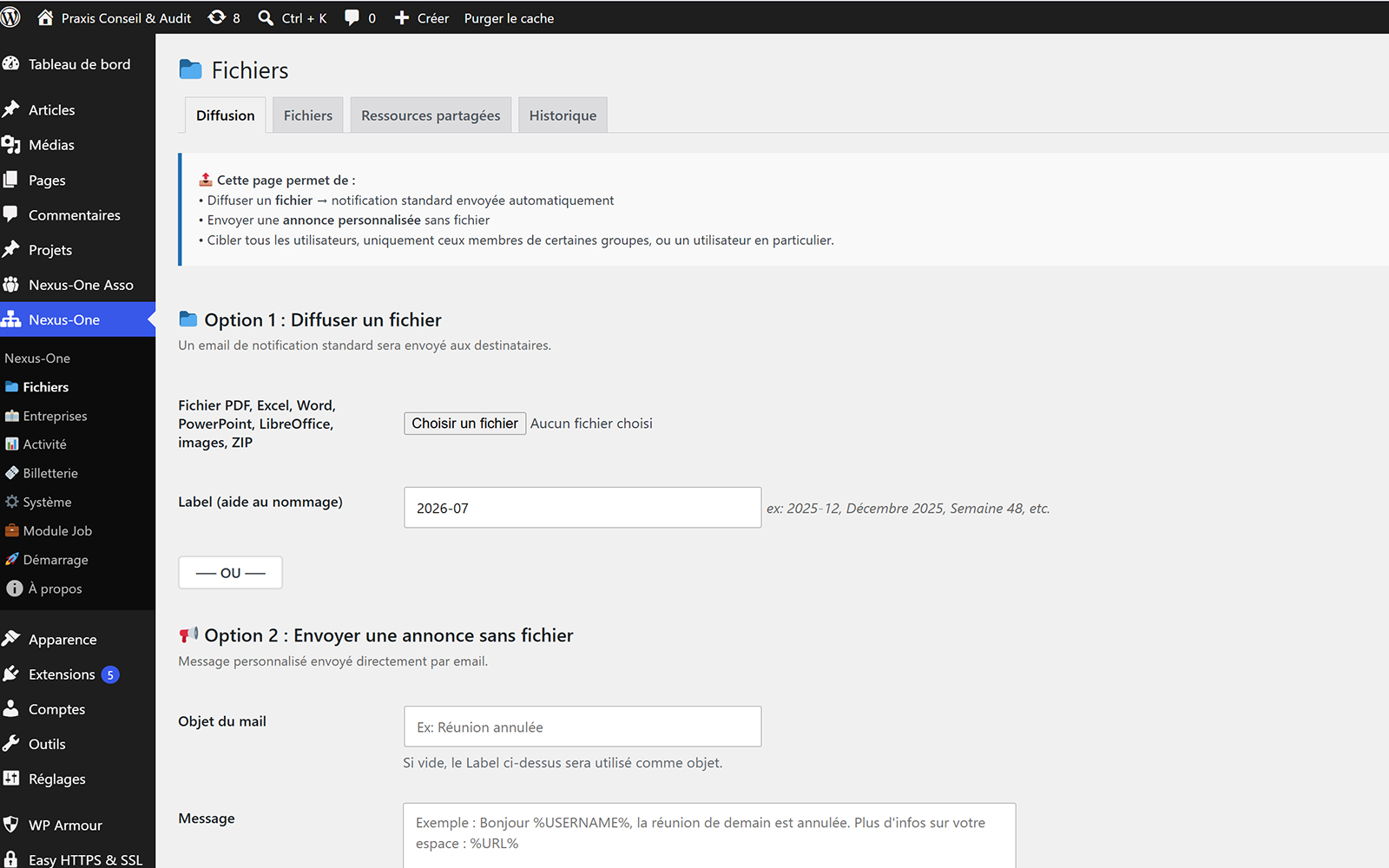This screenshot has height=868, width=1389.
Task: Click Choisir un fichier button
Action: point(464,424)
